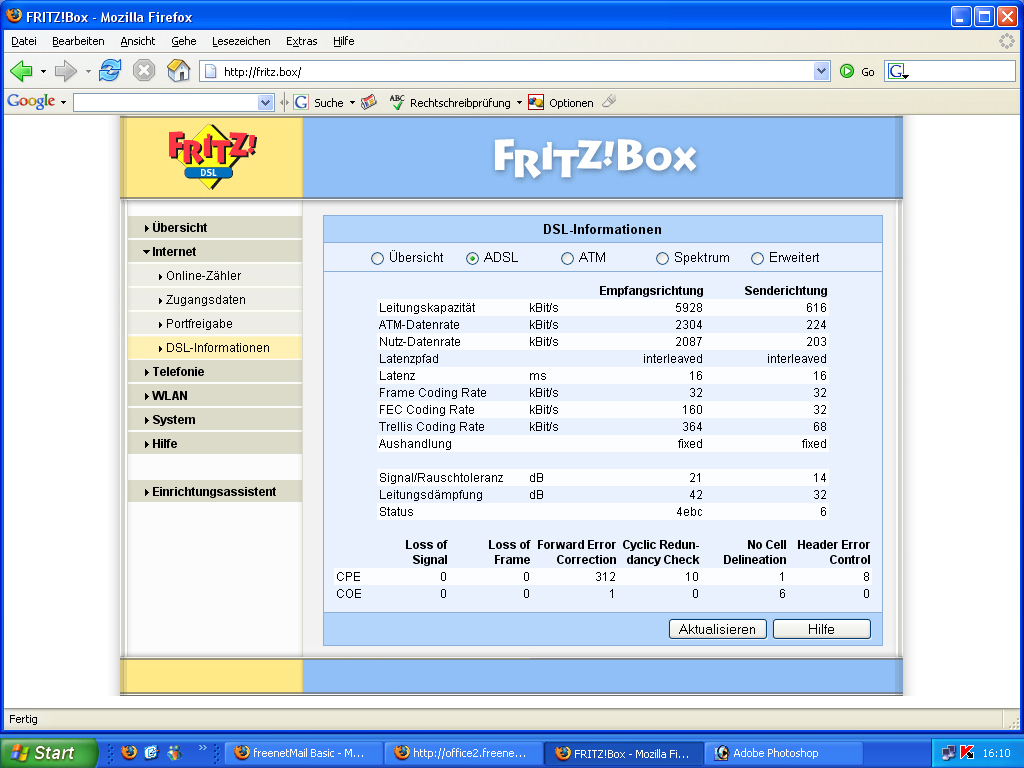Screen dimensions: 1024x768
Task: Select the Erweitert radio button
Action: pos(757,259)
